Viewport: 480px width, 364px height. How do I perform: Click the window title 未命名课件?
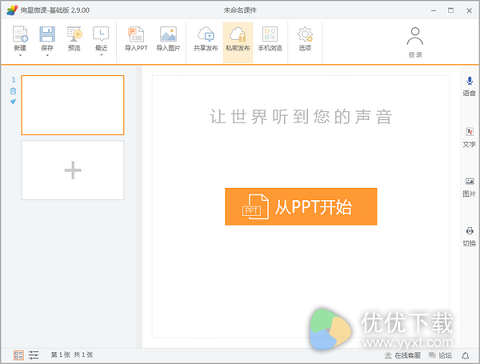pyautogui.click(x=240, y=10)
